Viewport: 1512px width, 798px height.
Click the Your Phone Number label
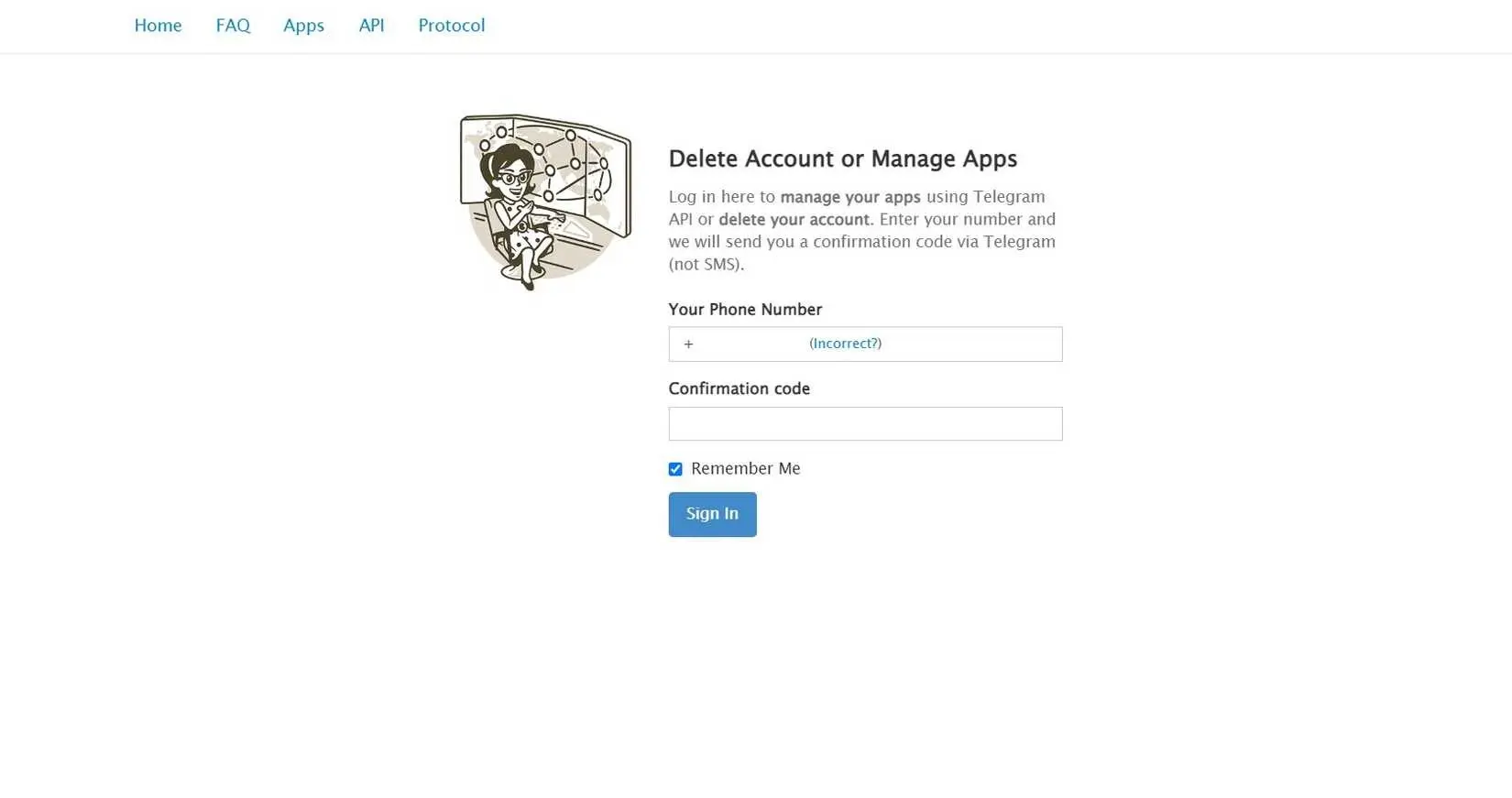tap(745, 310)
